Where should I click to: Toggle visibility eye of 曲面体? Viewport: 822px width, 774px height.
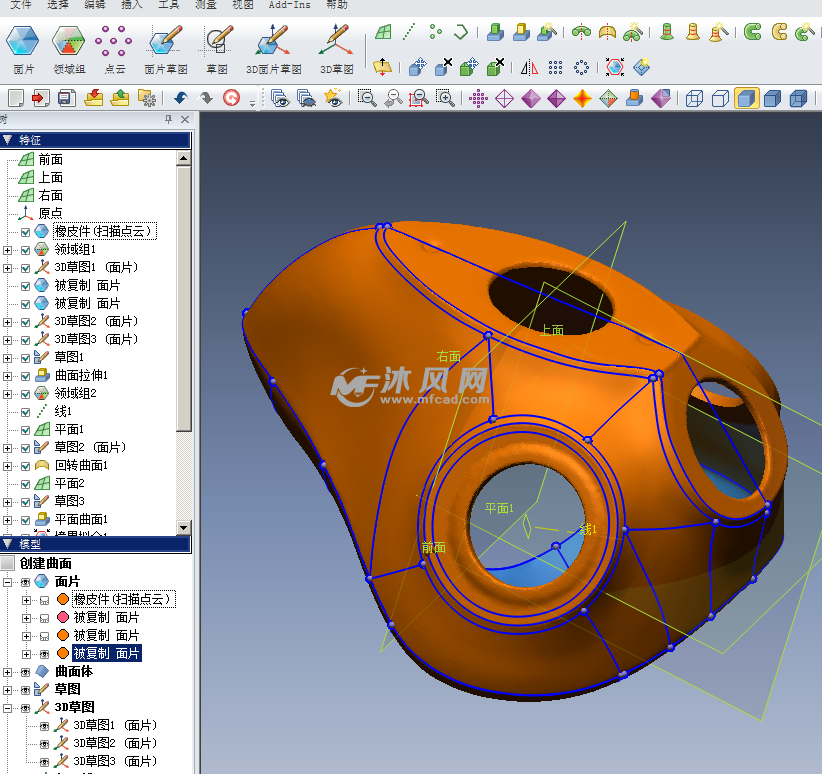(26, 671)
